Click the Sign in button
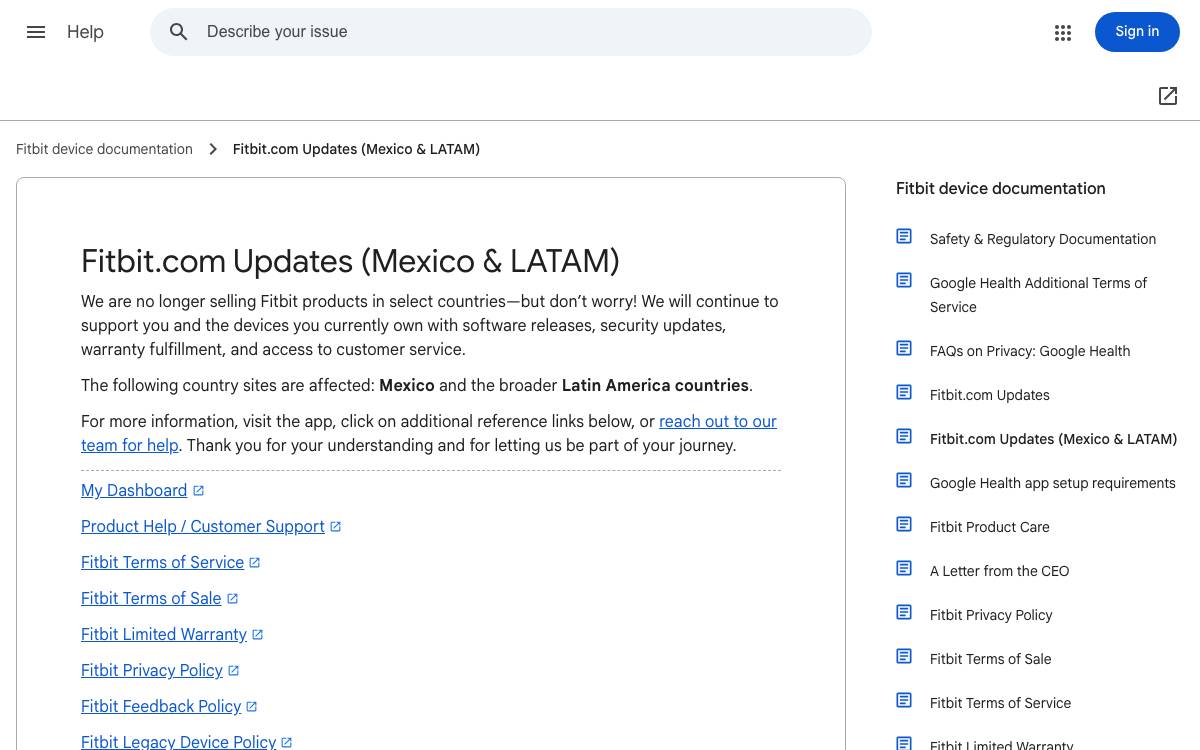 [1137, 32]
